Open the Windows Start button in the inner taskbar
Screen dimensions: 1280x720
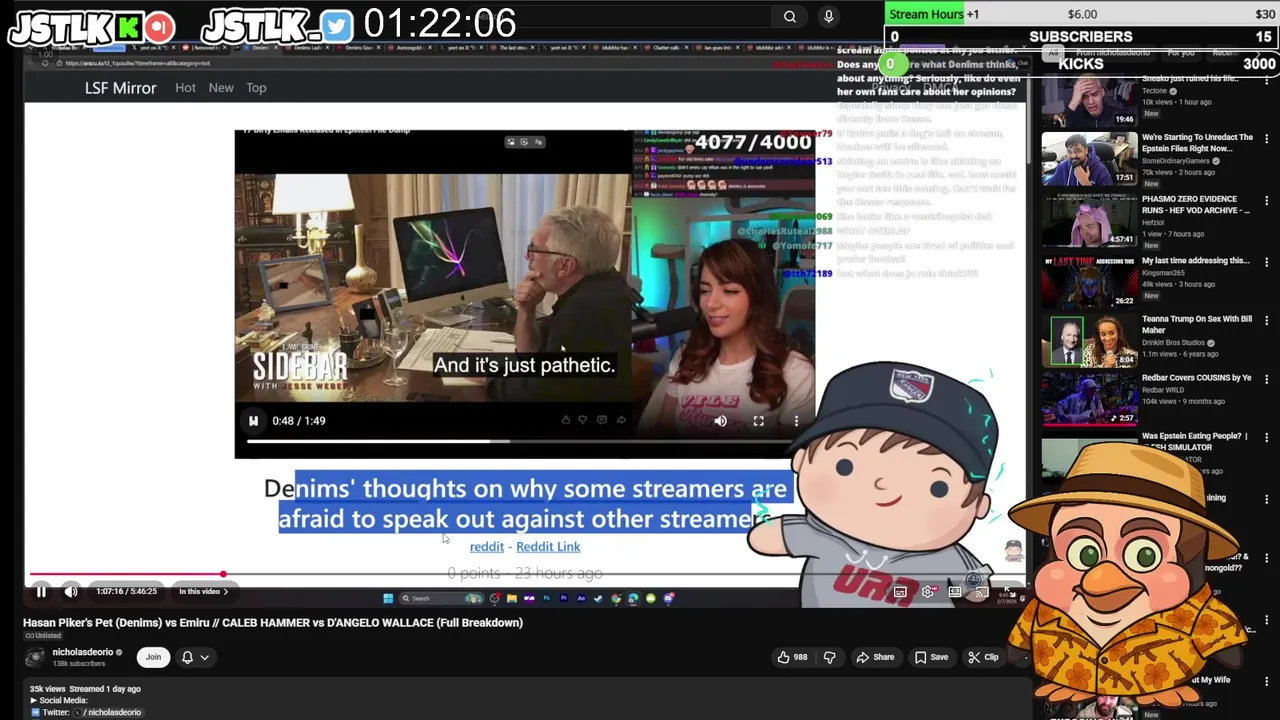coord(388,599)
